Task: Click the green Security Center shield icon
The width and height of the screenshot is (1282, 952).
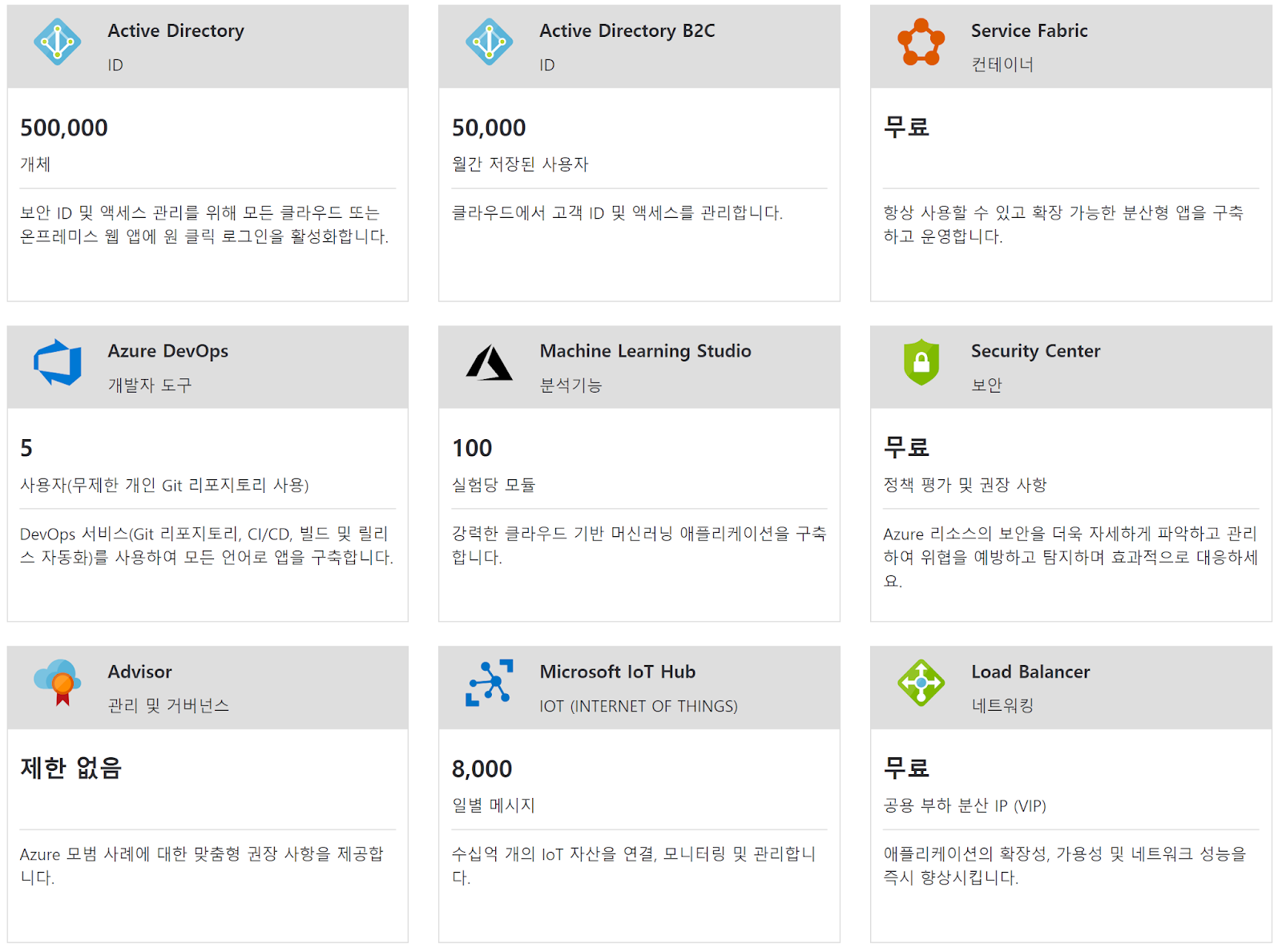Action: [x=921, y=362]
